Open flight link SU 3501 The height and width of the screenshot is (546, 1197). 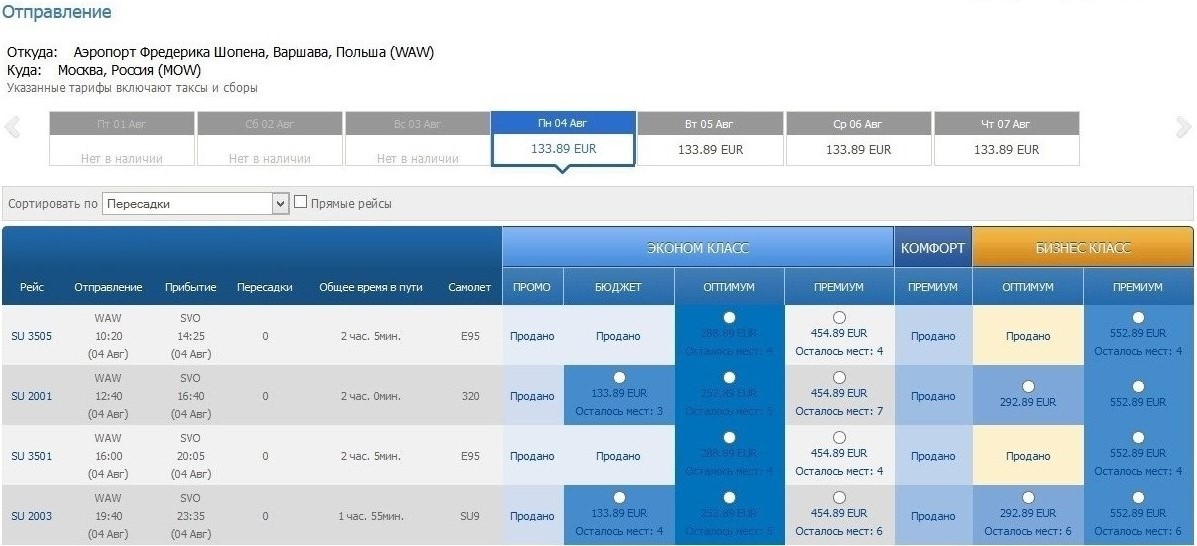click(x=31, y=457)
